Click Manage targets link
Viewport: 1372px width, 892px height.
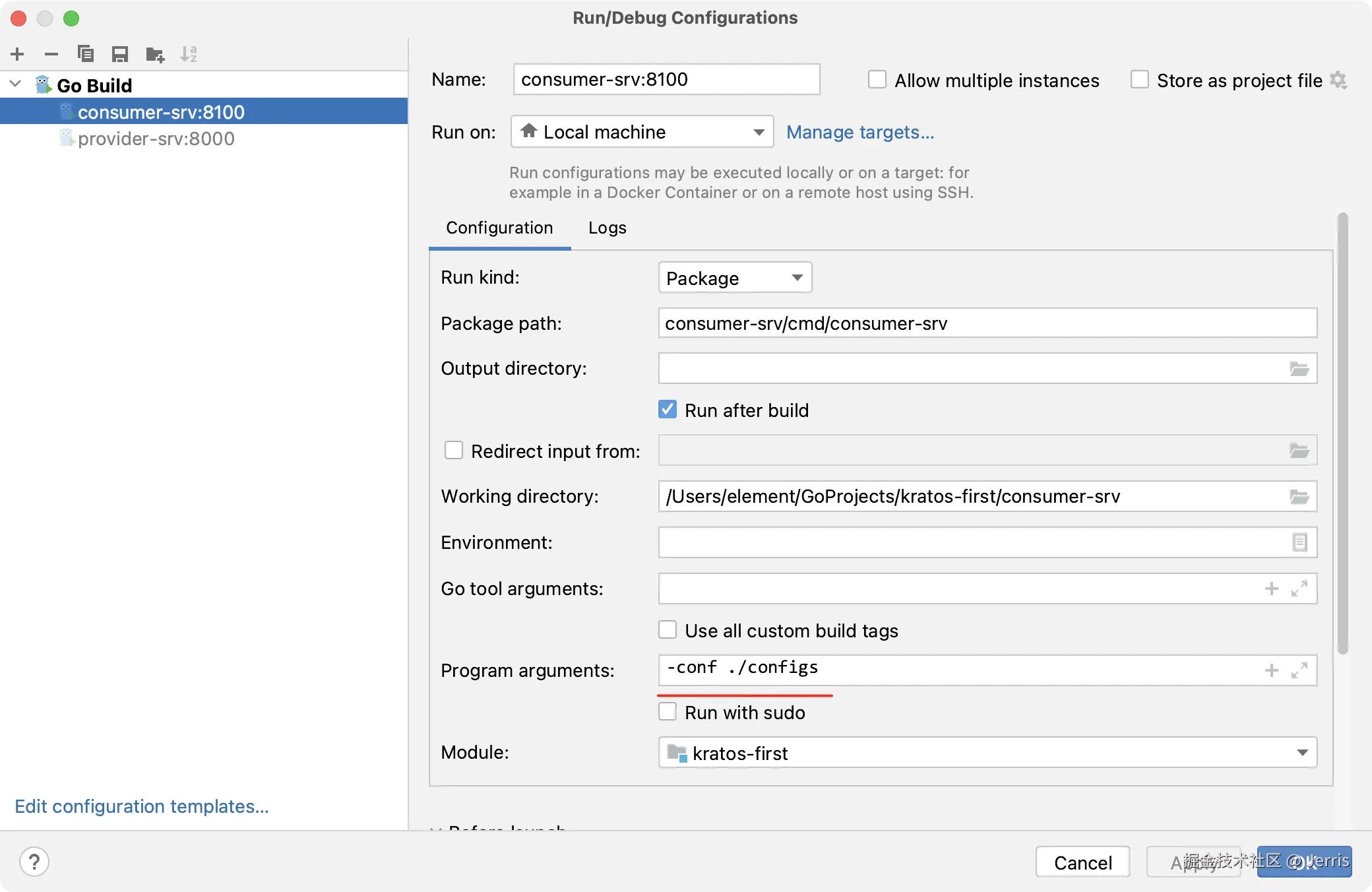pyautogui.click(x=859, y=132)
